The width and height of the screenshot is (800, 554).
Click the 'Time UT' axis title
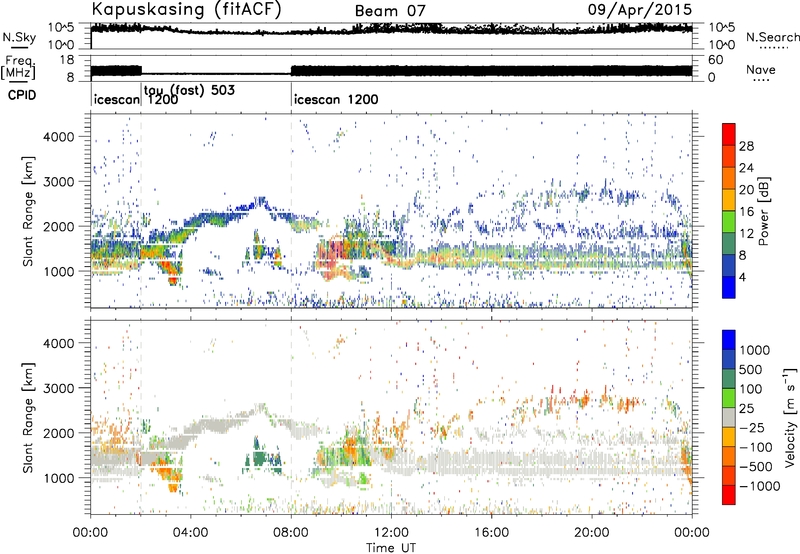tap(391, 548)
